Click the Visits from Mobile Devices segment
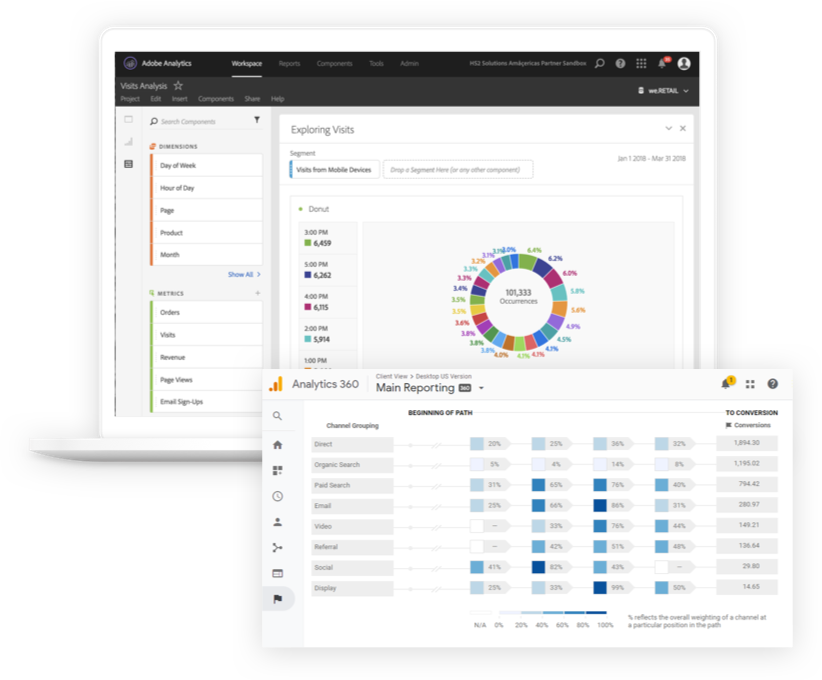 click(334, 169)
